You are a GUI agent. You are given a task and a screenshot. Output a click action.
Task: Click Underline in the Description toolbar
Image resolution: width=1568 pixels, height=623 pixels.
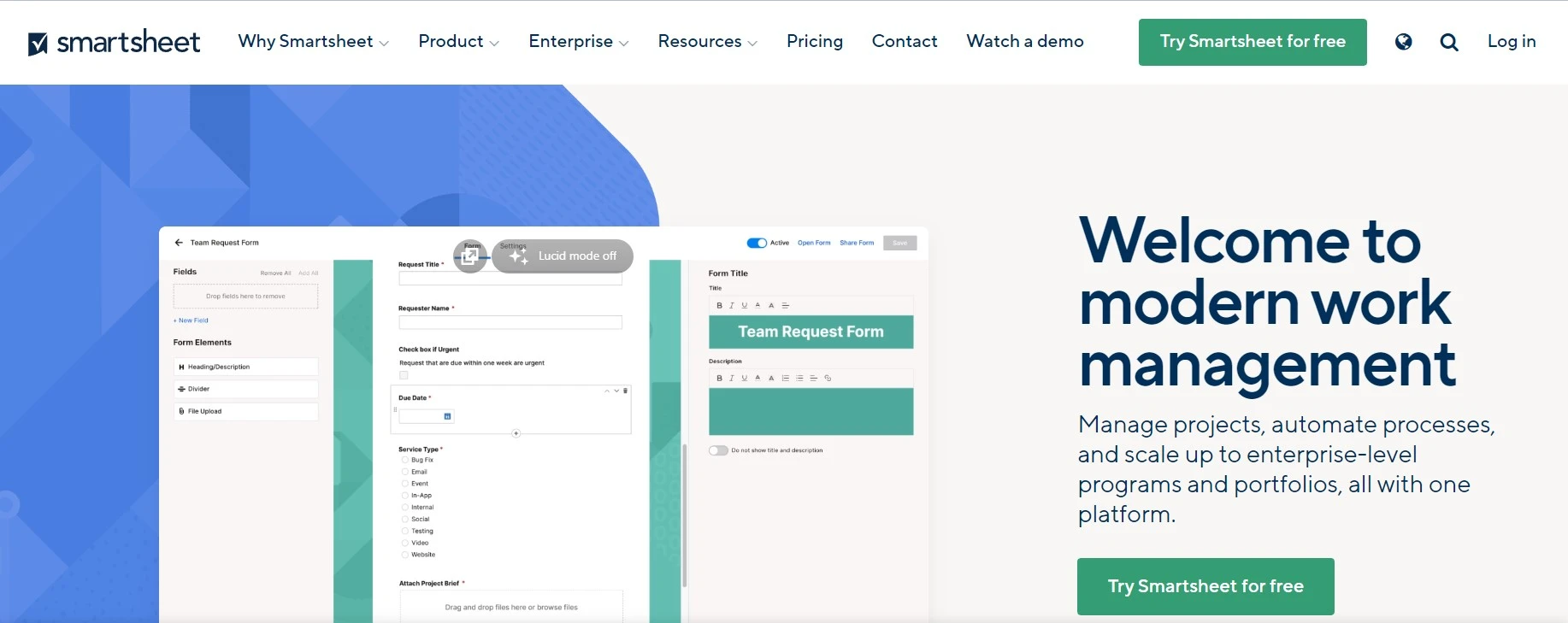(744, 378)
